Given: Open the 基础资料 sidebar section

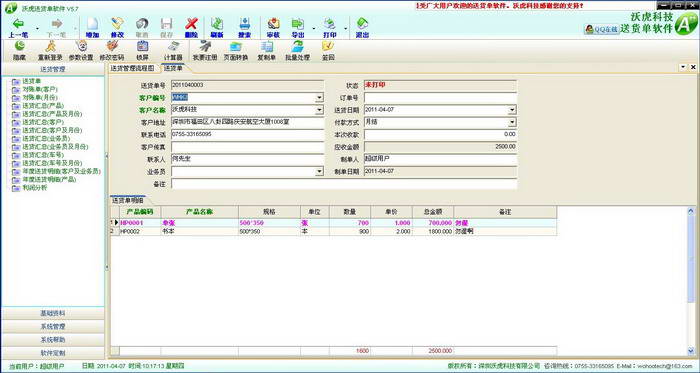Looking at the screenshot, I should click(x=53, y=313).
